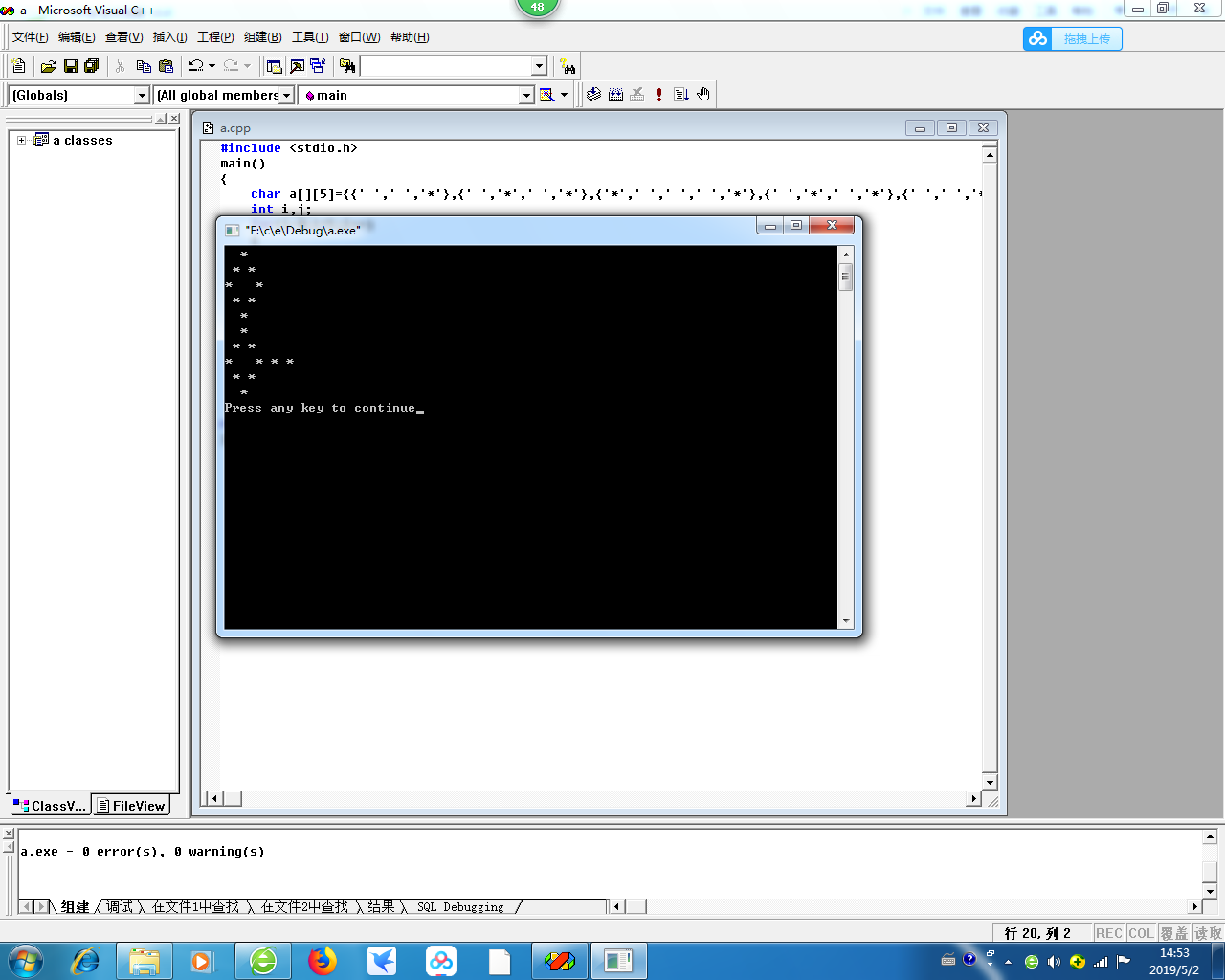
Task: Click the Paste clipboard icon
Action: [166, 66]
